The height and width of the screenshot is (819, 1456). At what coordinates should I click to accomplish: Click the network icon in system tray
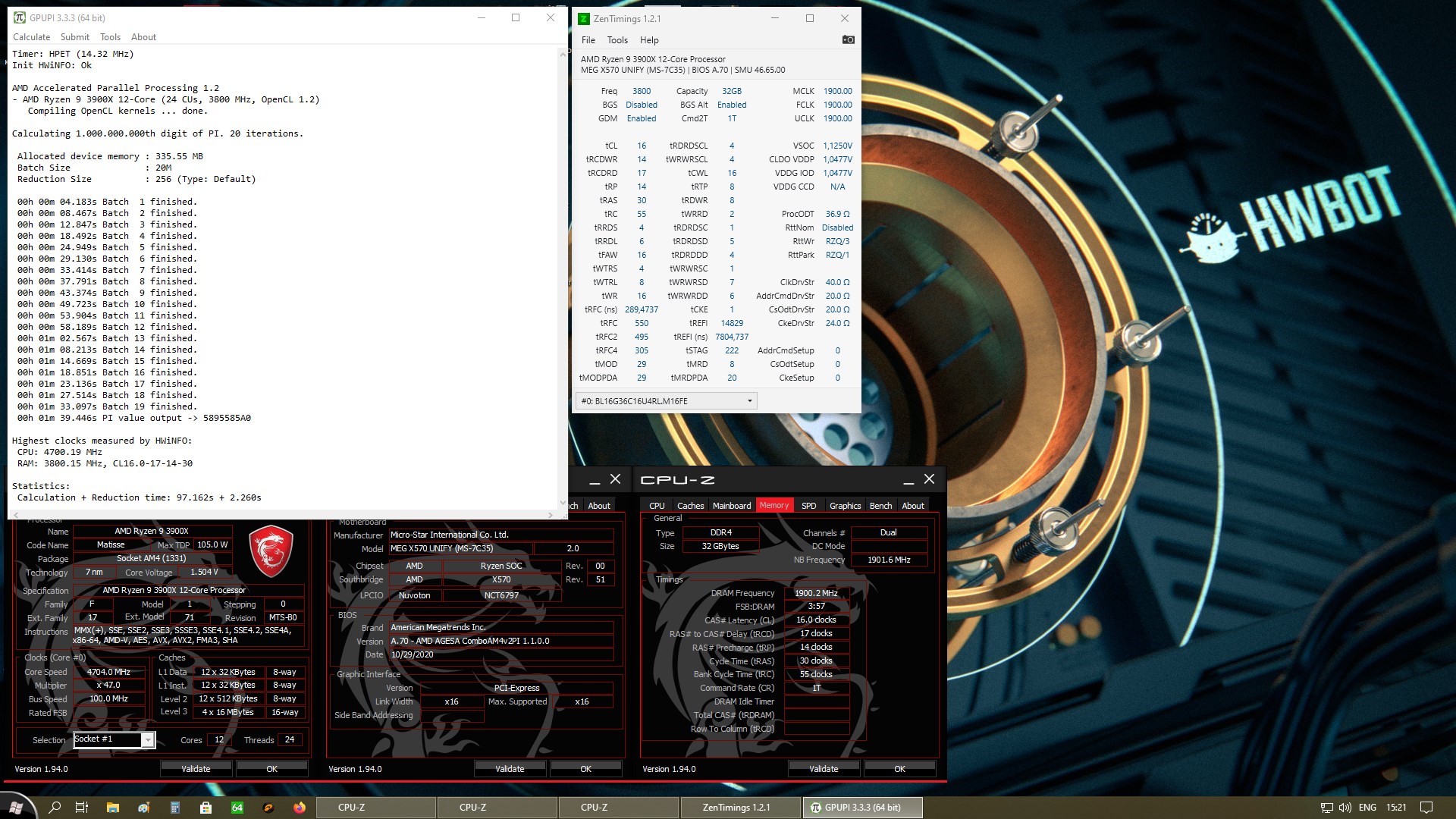(1326, 808)
